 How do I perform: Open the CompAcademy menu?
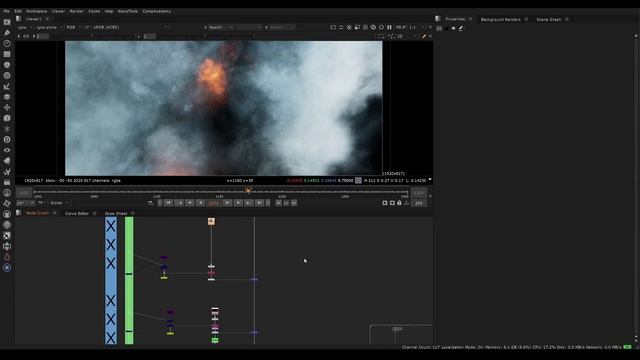(157, 11)
